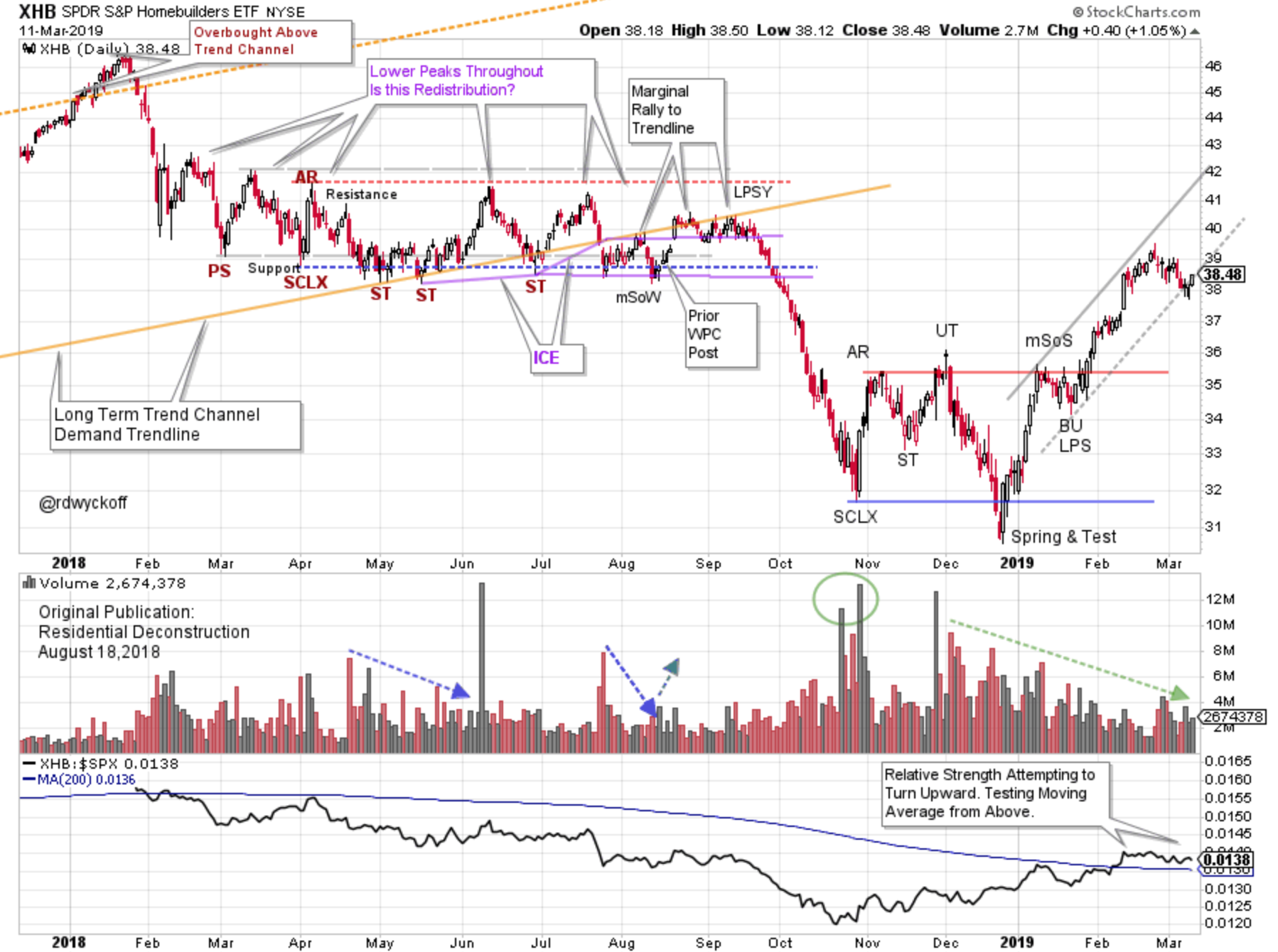Click the XHB ticker symbol in the title
The width and height of the screenshot is (1278, 952).
(x=37, y=11)
